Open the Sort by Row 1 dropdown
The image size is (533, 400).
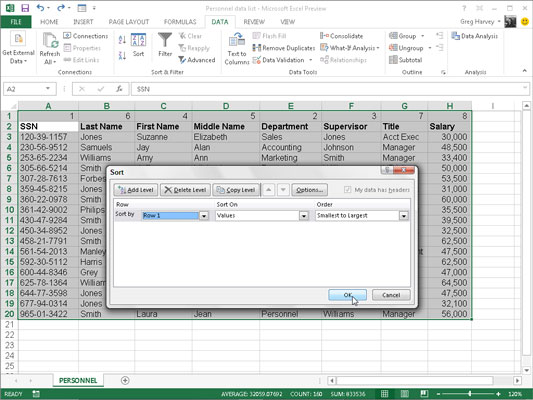[x=204, y=216]
